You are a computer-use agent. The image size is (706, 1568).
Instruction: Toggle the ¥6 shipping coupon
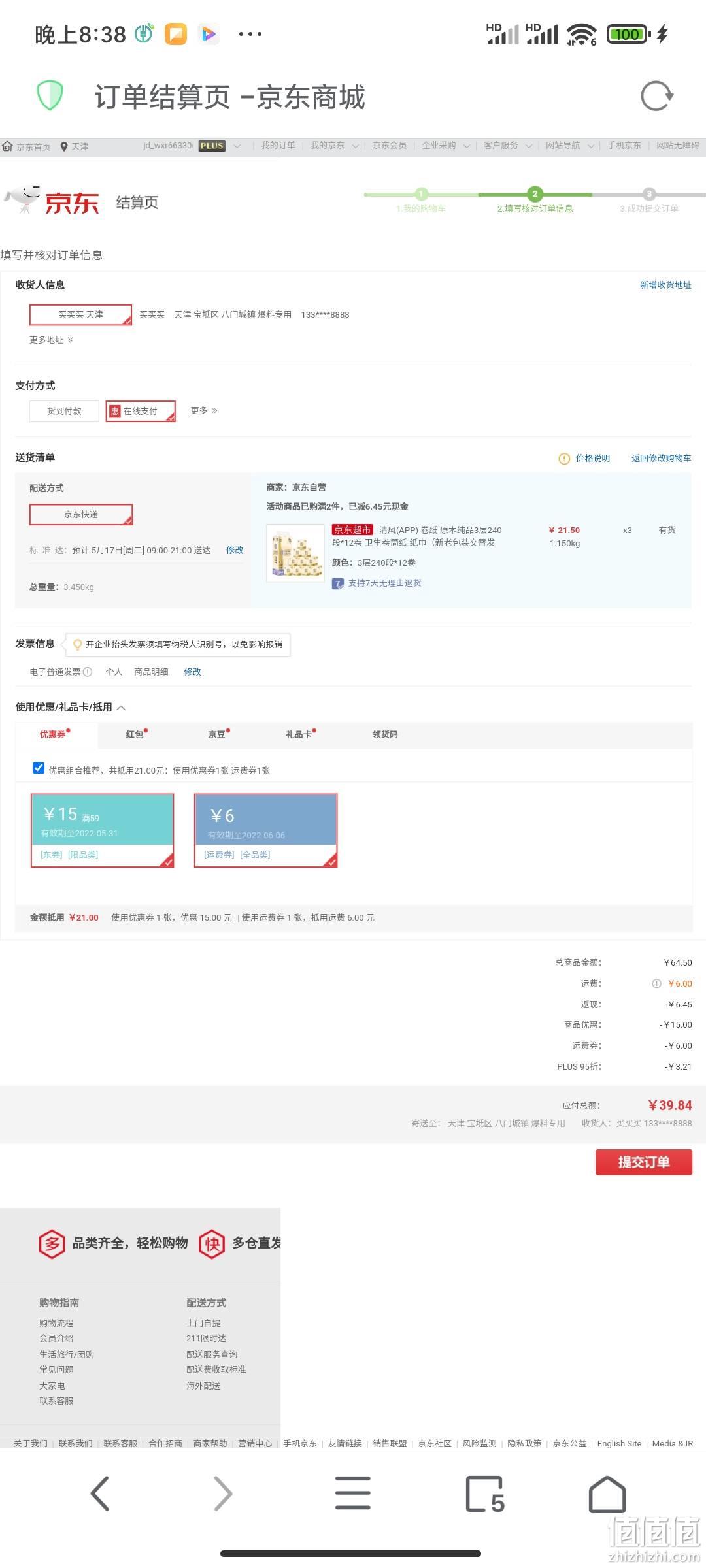pyautogui.click(x=266, y=830)
